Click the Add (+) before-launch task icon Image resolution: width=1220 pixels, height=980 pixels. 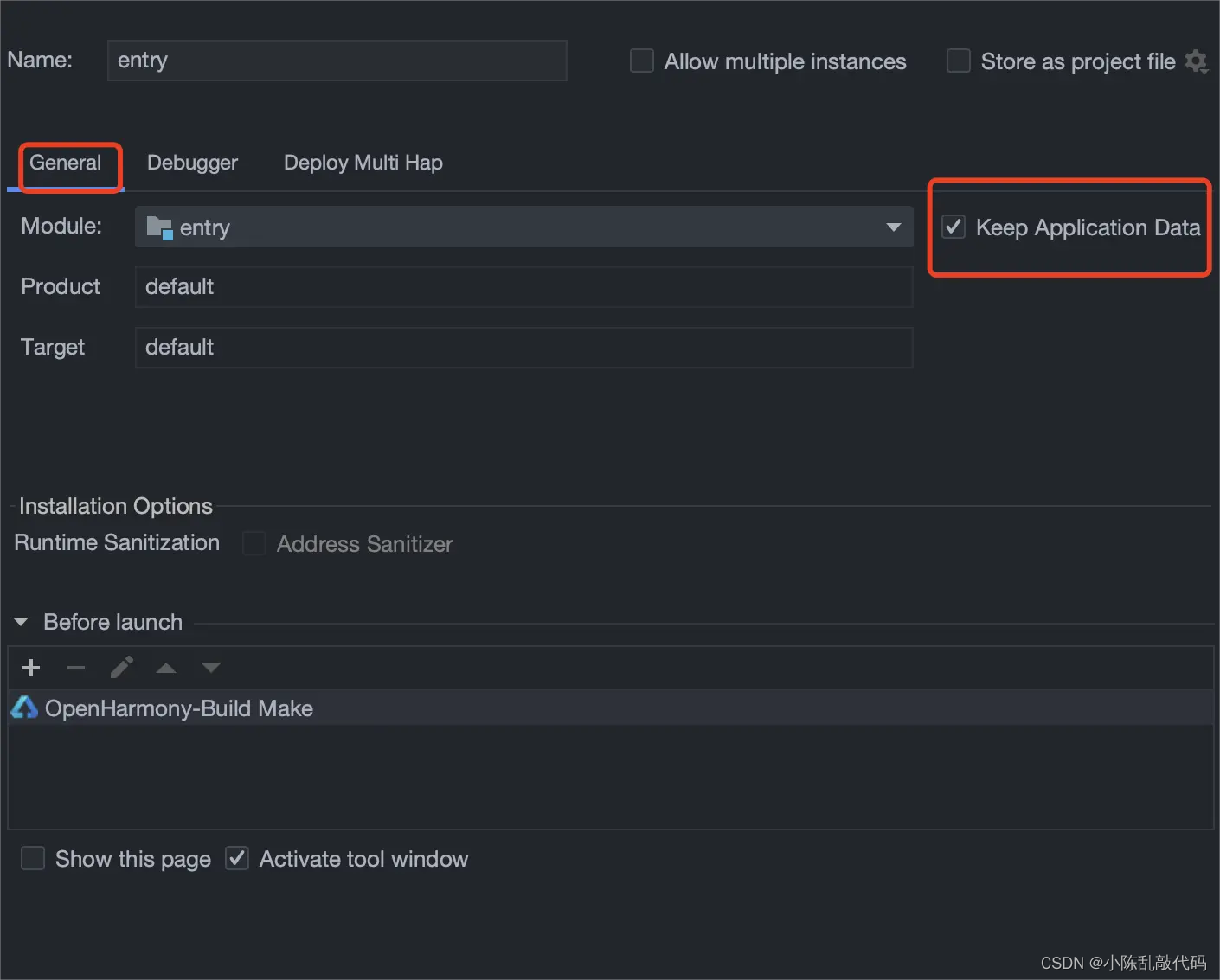[x=31, y=668]
